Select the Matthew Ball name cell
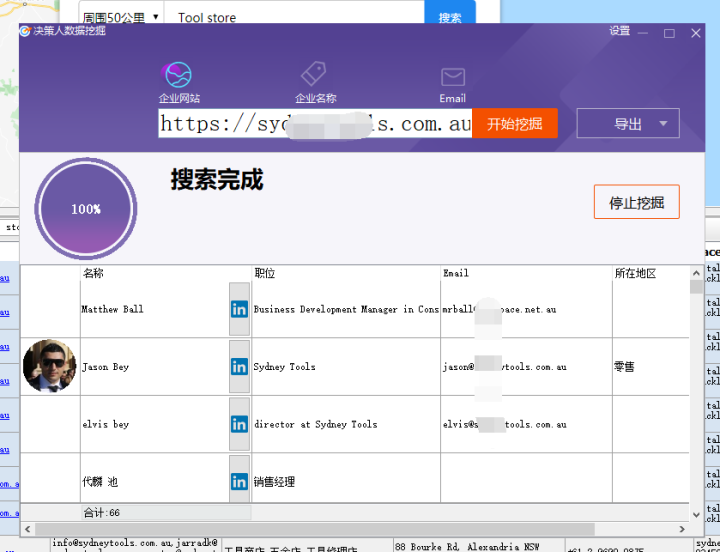This screenshot has width=720, height=552. tap(155, 309)
